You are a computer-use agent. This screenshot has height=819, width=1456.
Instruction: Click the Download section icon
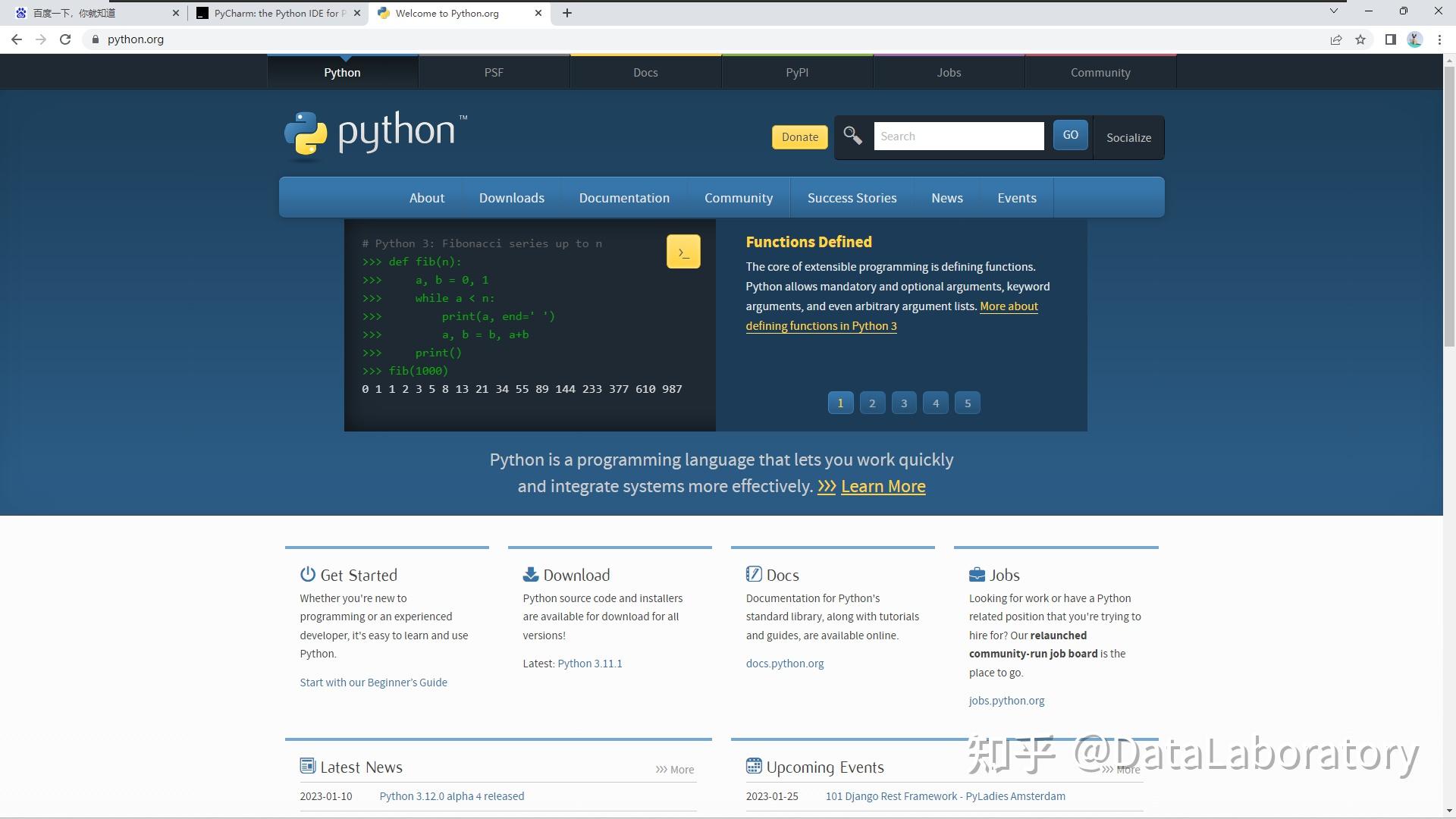531,574
